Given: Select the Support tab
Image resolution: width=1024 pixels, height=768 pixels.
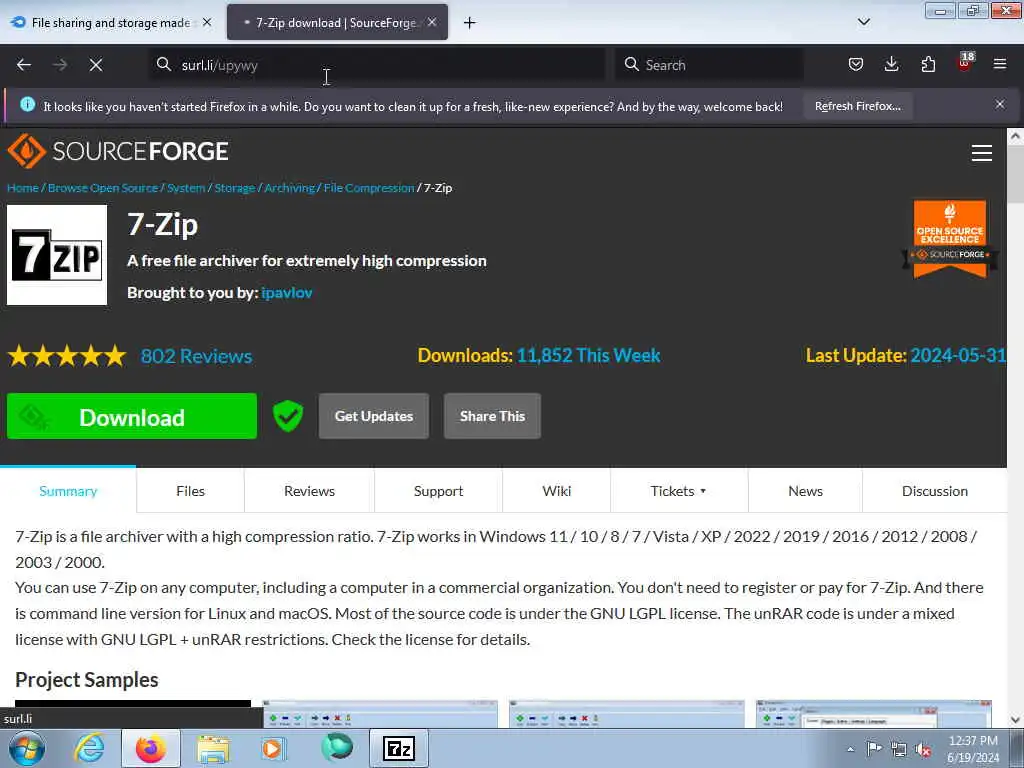Looking at the screenshot, I should [438, 491].
